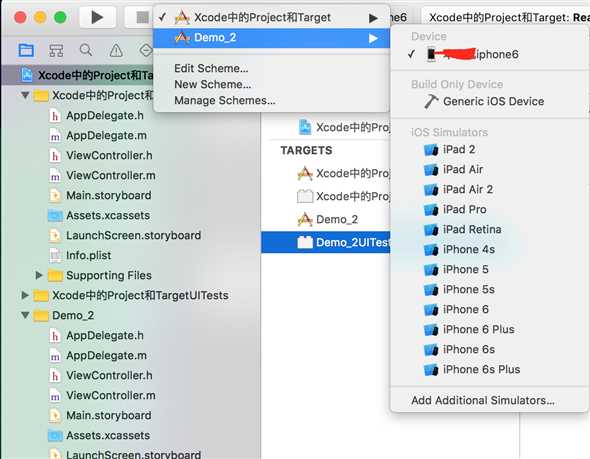This screenshot has width=590, height=459.
Task: Select the project entry above TARGETS
Action: [x=326, y=127]
